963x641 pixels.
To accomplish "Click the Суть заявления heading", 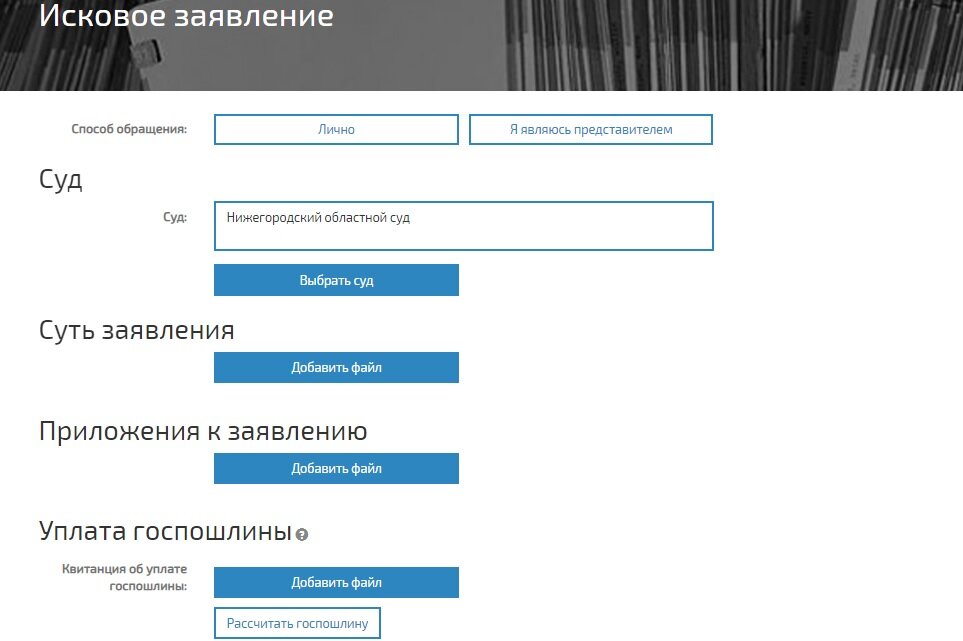I will (x=136, y=329).
